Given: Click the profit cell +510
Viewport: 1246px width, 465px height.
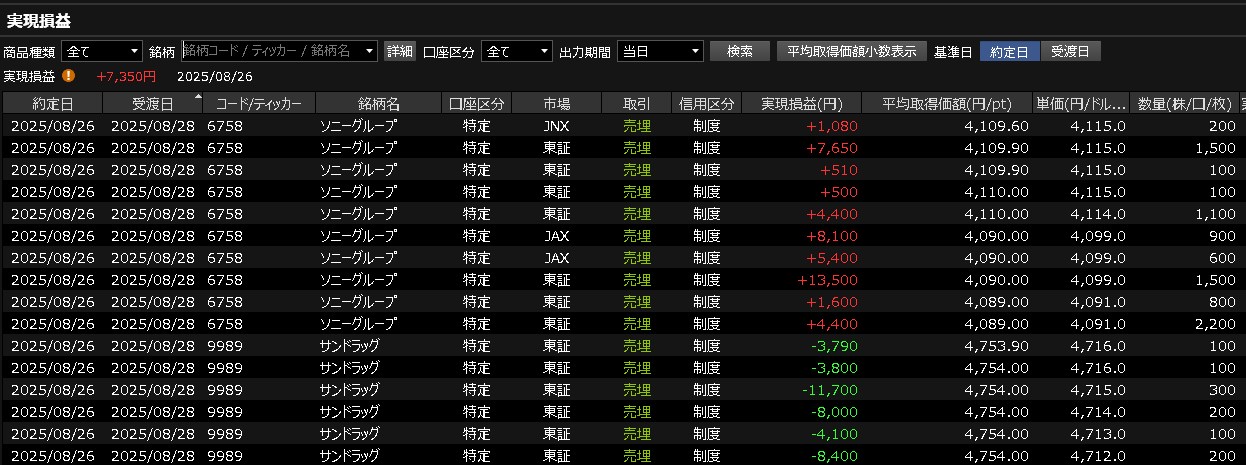Looking at the screenshot, I should pyautogui.click(x=838, y=169).
